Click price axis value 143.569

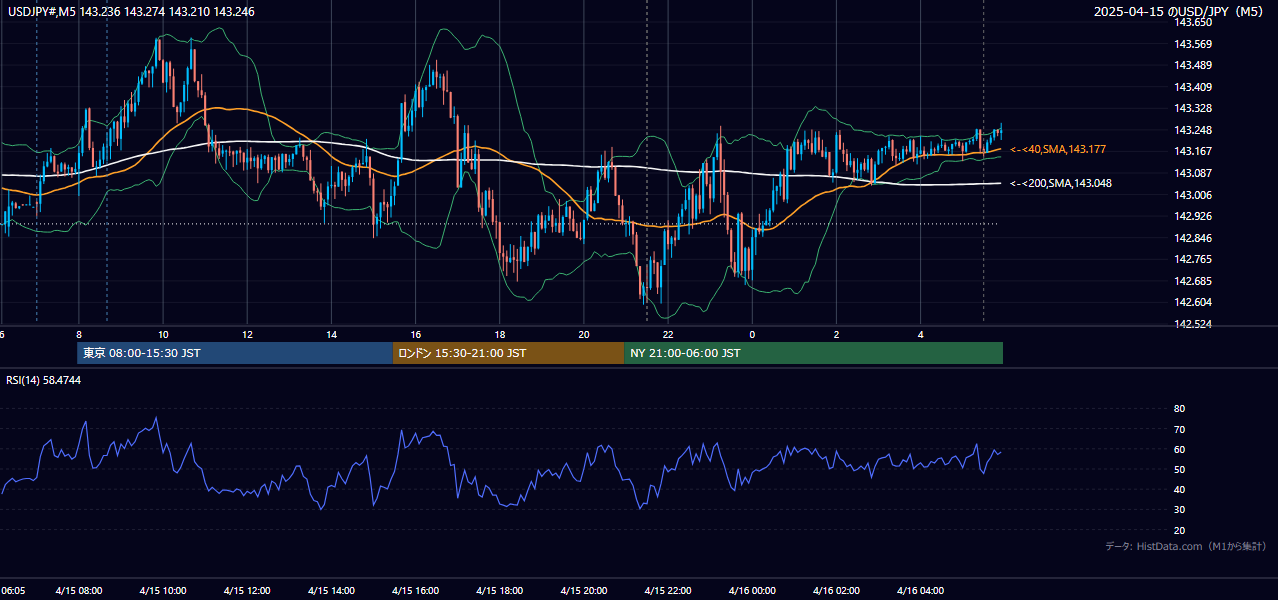(x=1192, y=44)
